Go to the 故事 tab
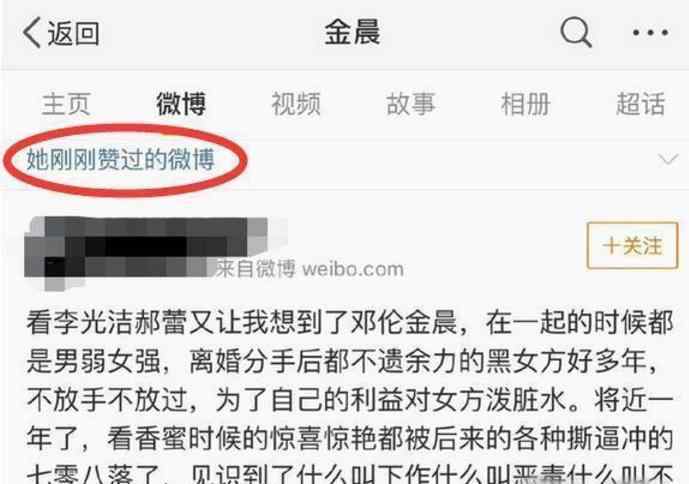The width and height of the screenshot is (689, 484). tap(410, 104)
